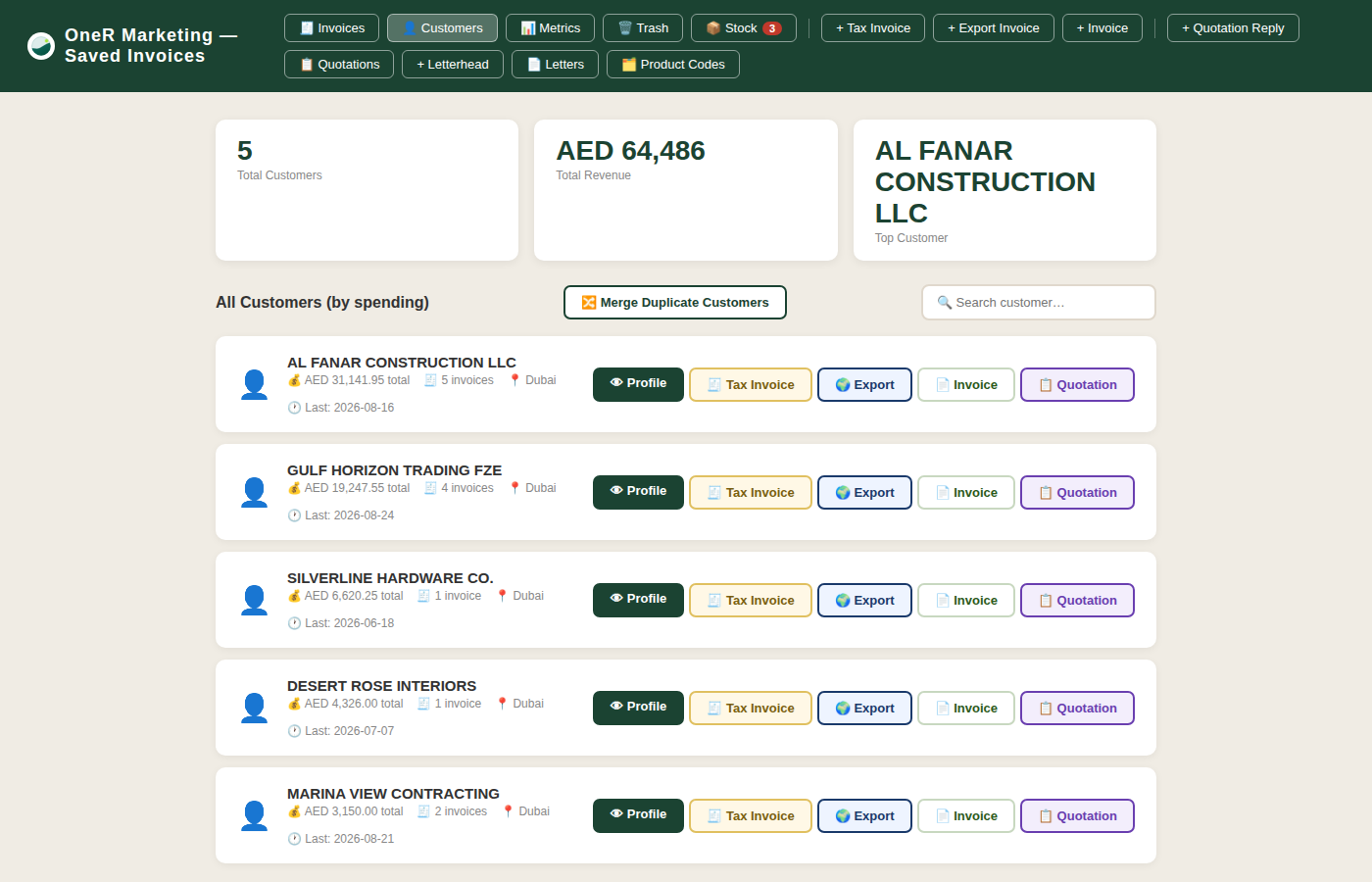The width and height of the screenshot is (1372, 882).
Task: Open Profile of SILVERLINE HARDWARE CO.
Action: coord(638,600)
